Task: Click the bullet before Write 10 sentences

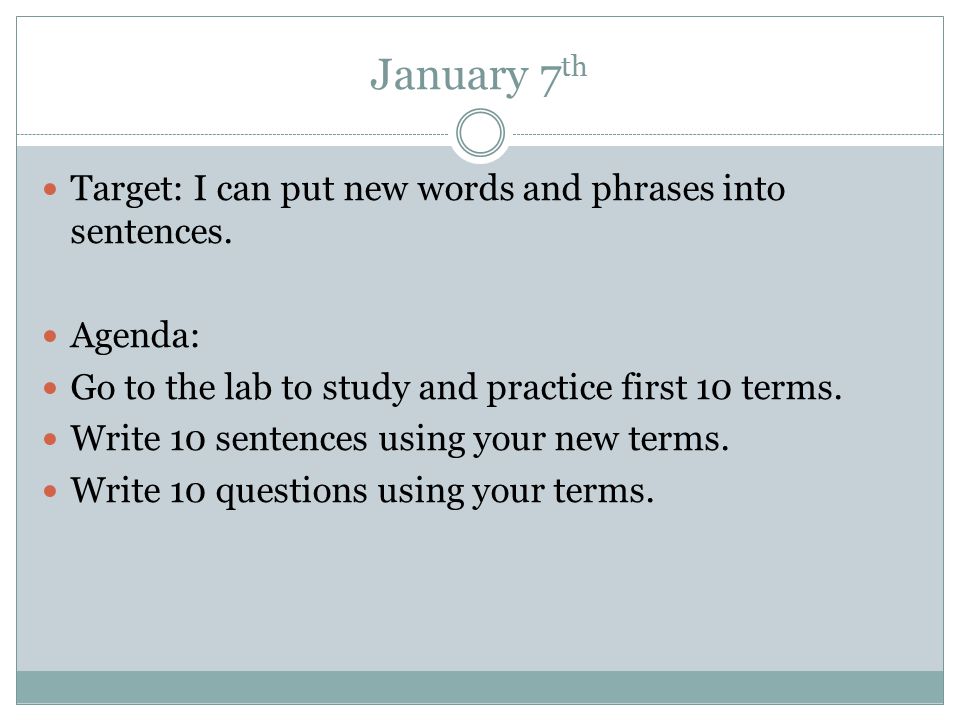Action: tap(50, 439)
